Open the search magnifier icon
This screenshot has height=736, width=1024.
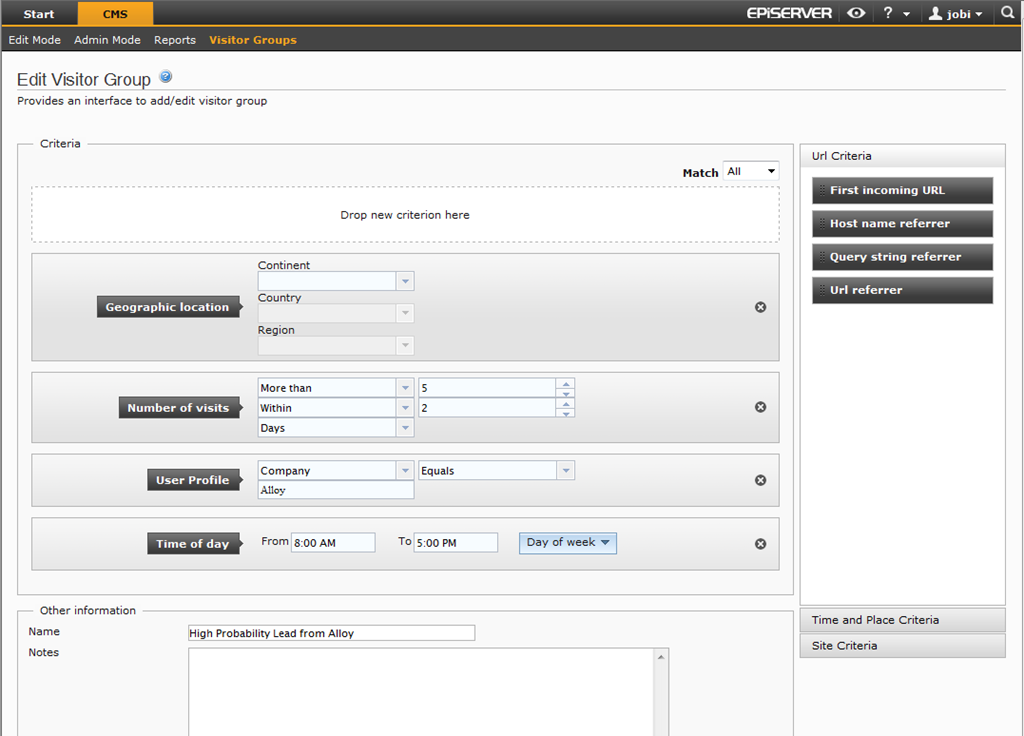click(x=1007, y=13)
